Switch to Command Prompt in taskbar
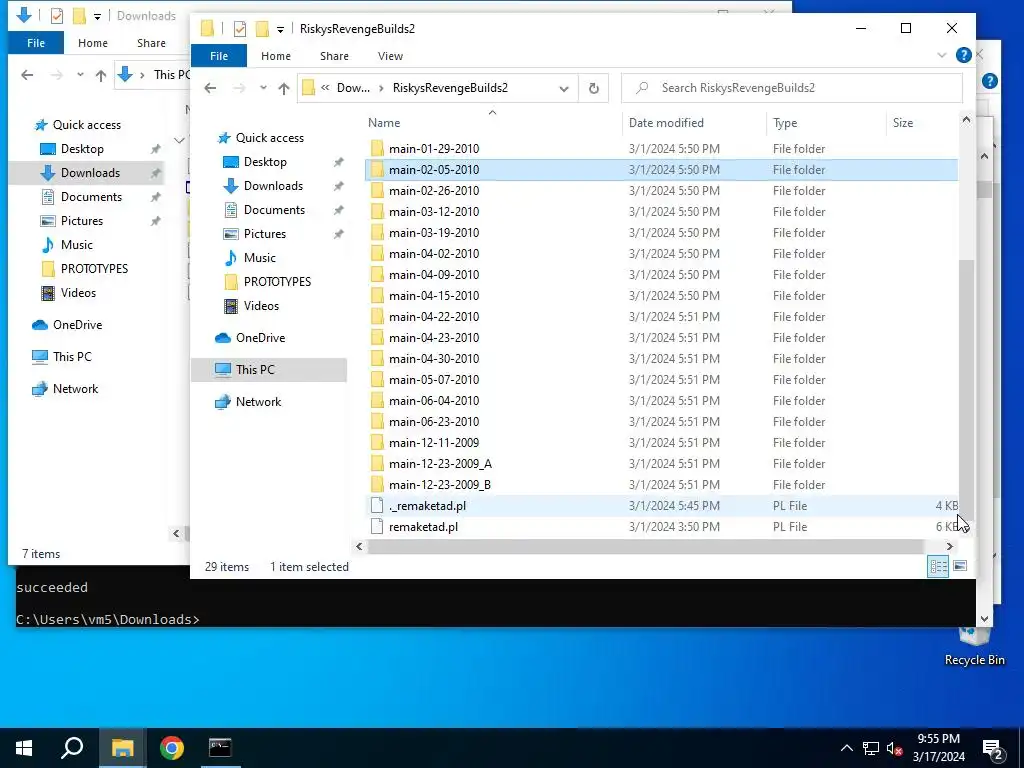The image size is (1024, 768). 220,748
